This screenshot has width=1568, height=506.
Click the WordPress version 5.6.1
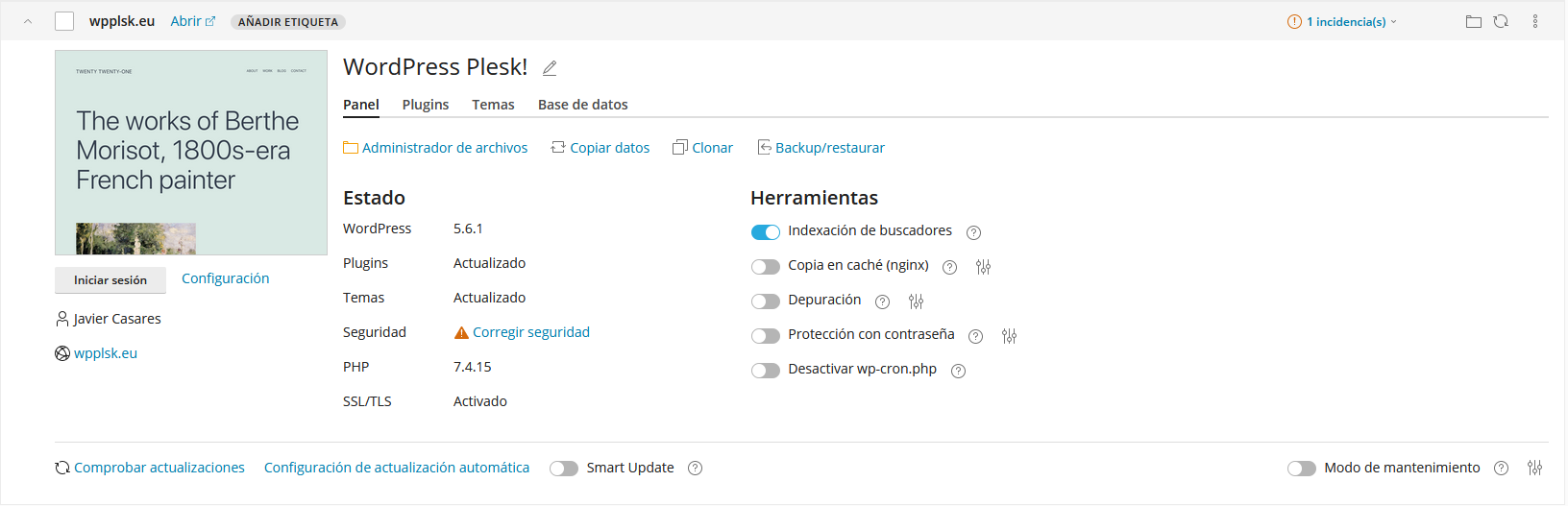click(468, 229)
